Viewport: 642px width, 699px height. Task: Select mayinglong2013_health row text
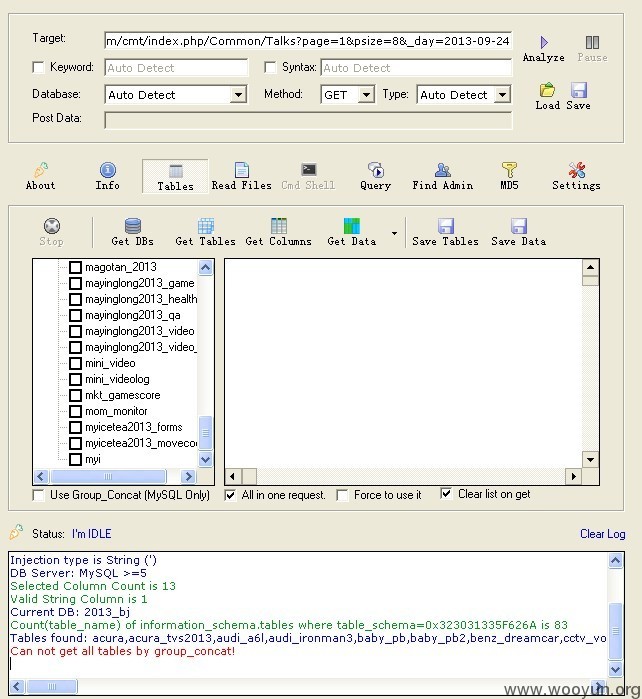pos(141,299)
